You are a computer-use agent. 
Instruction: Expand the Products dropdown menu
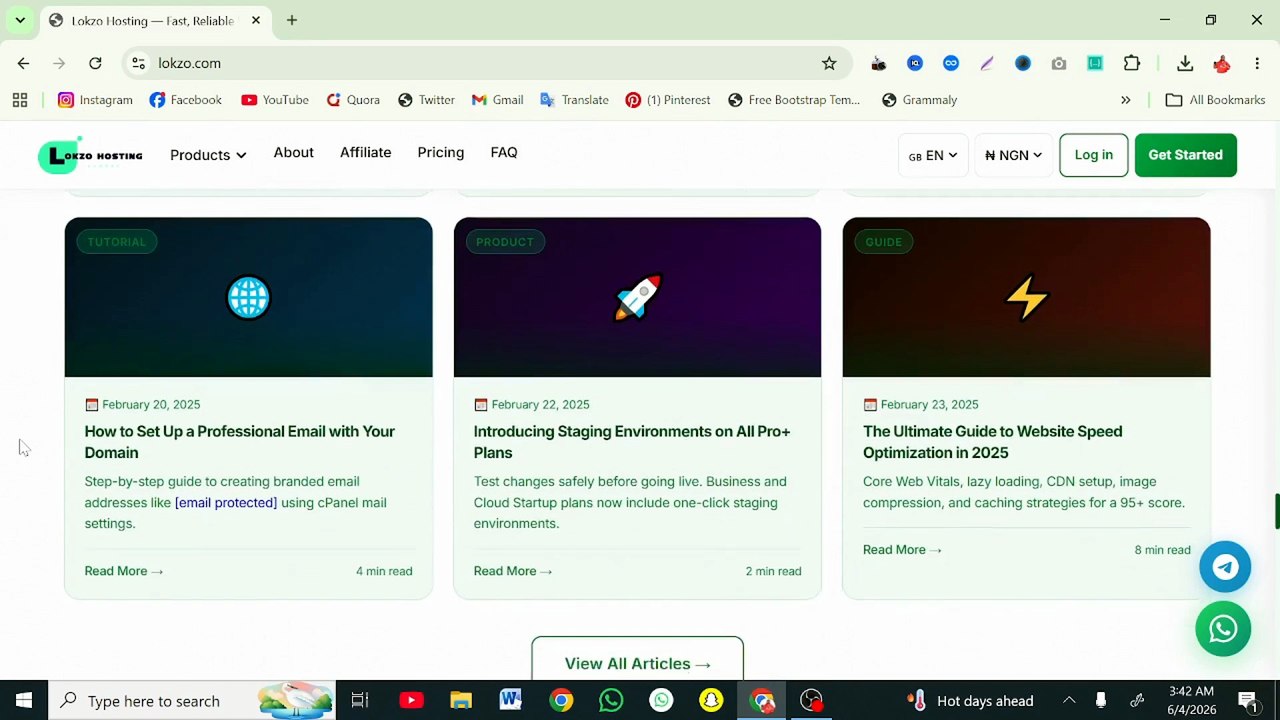tap(208, 155)
